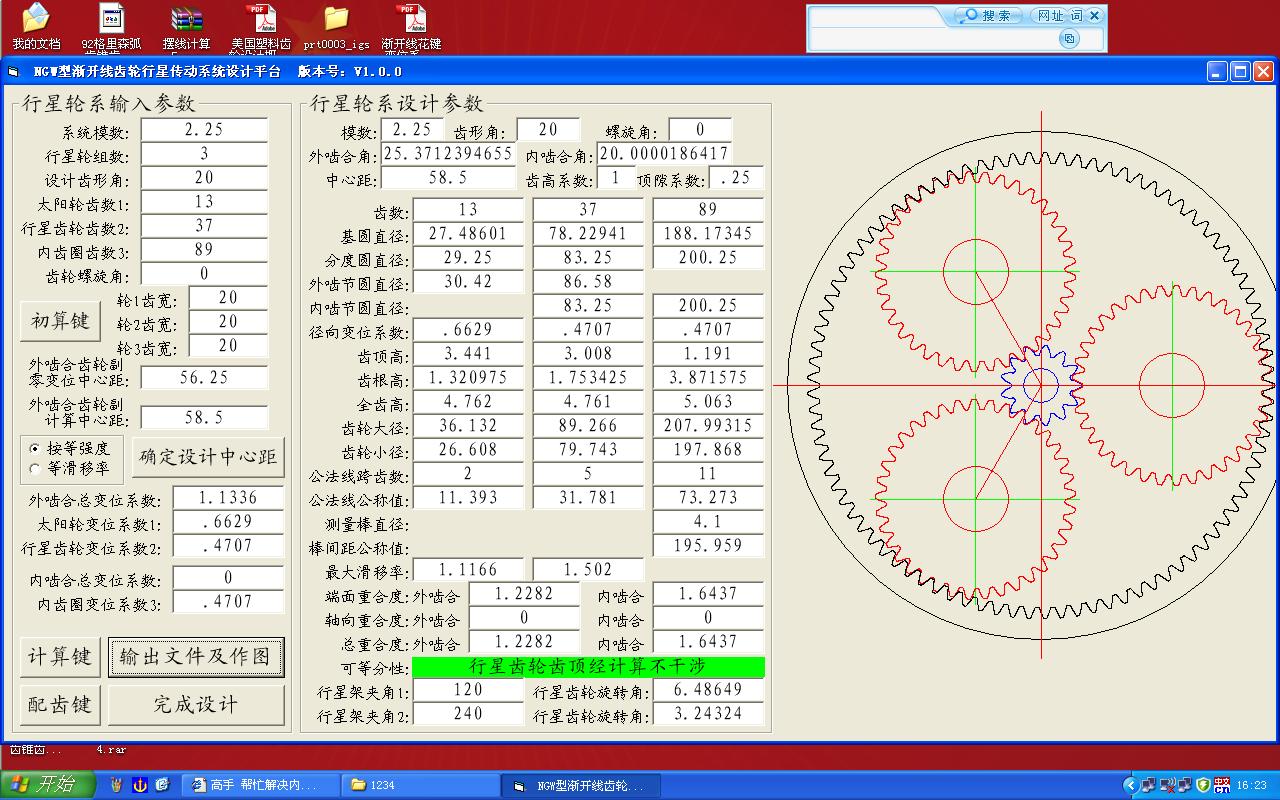This screenshot has width=1280, height=800.
Task: Expand hidden system tray icons arrow
Action: [1130, 785]
